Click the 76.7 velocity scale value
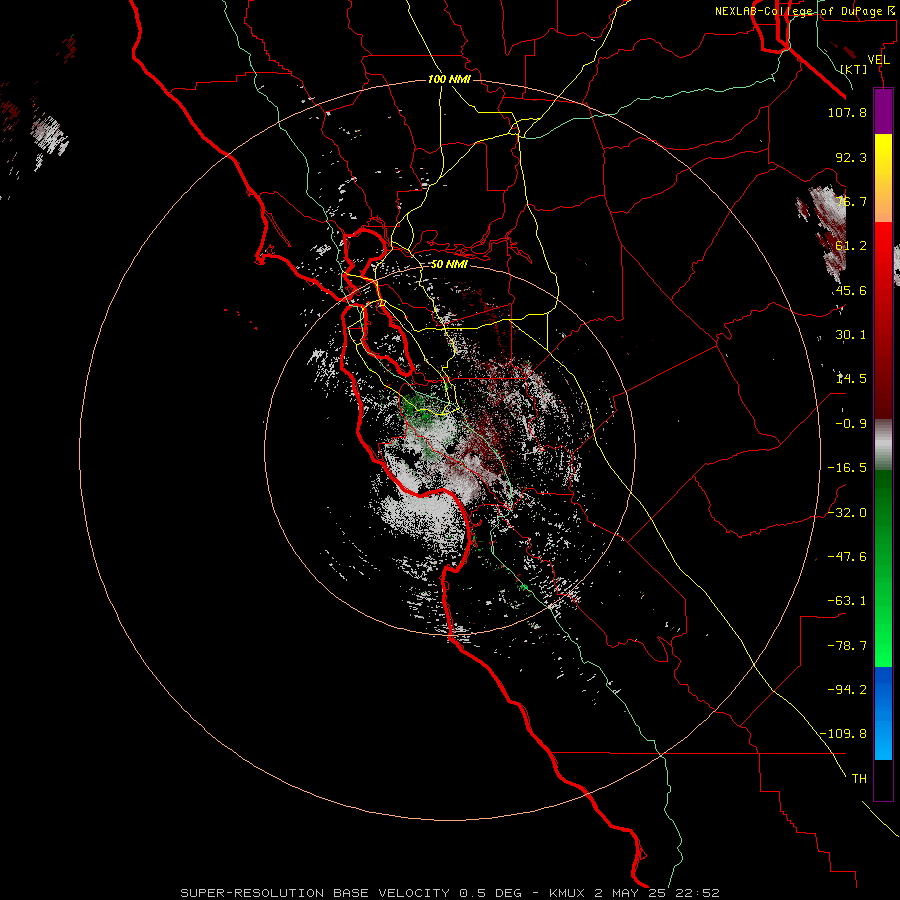The image size is (900, 900). point(851,201)
